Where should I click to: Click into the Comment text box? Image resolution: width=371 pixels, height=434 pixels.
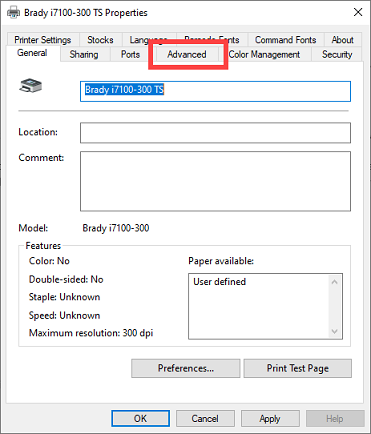(x=215, y=181)
